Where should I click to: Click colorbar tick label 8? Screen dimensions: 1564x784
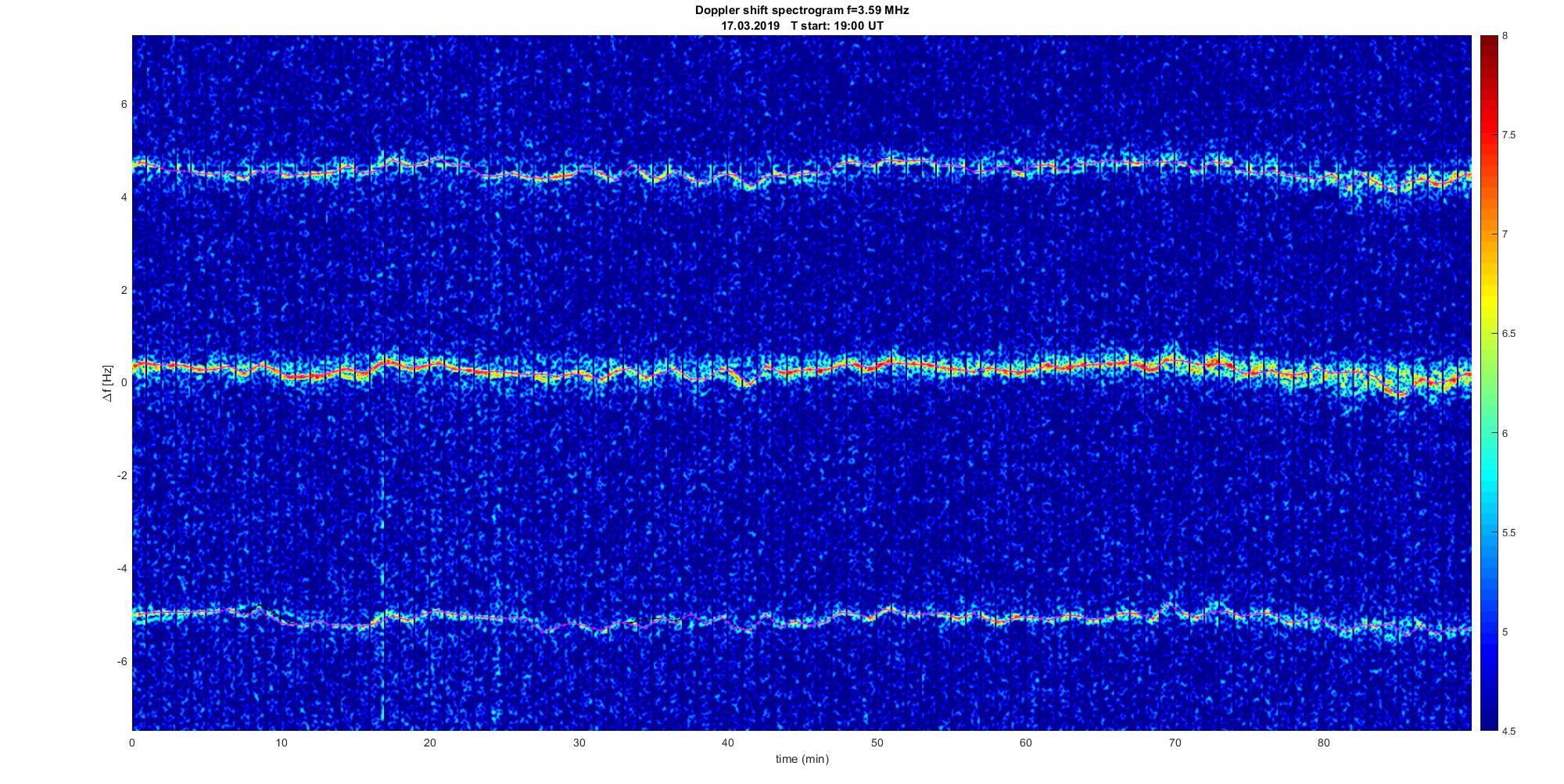(1505, 36)
